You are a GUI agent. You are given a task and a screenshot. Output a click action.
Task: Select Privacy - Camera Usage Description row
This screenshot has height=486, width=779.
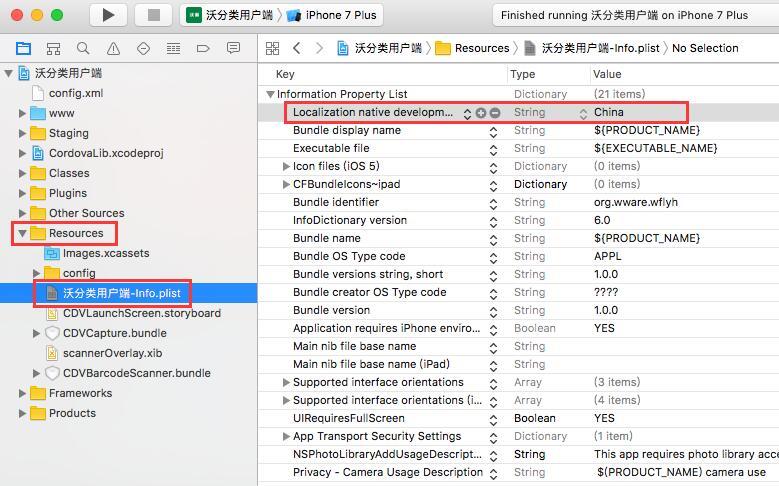(518, 473)
